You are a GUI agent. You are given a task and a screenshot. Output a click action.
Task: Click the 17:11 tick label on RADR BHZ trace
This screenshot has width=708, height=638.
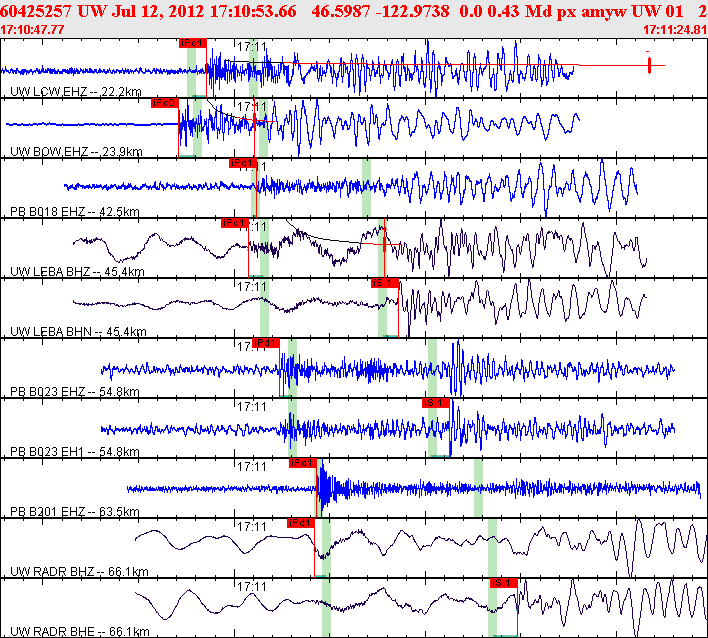252,527
